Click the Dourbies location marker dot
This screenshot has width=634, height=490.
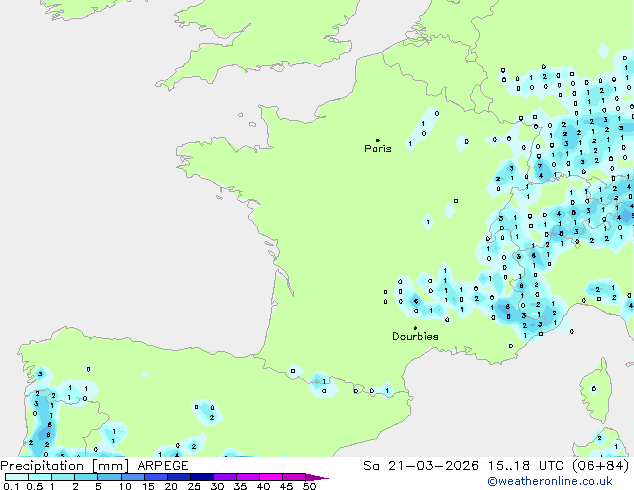(415, 328)
